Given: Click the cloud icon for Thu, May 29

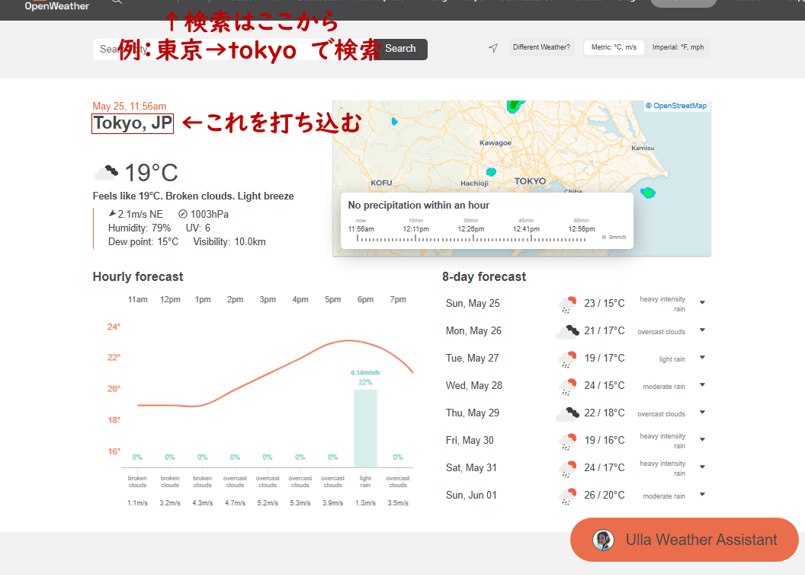Looking at the screenshot, I should coord(567,414).
